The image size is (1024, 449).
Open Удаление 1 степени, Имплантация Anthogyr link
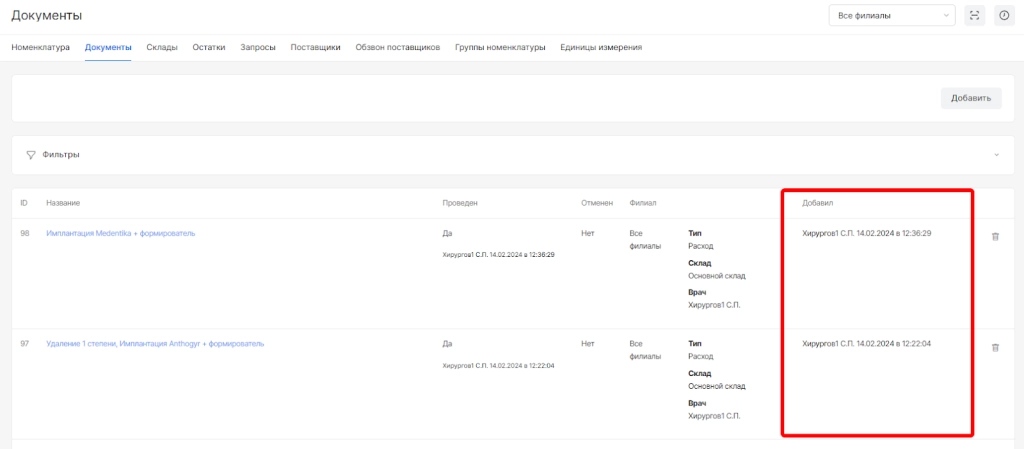click(x=155, y=343)
